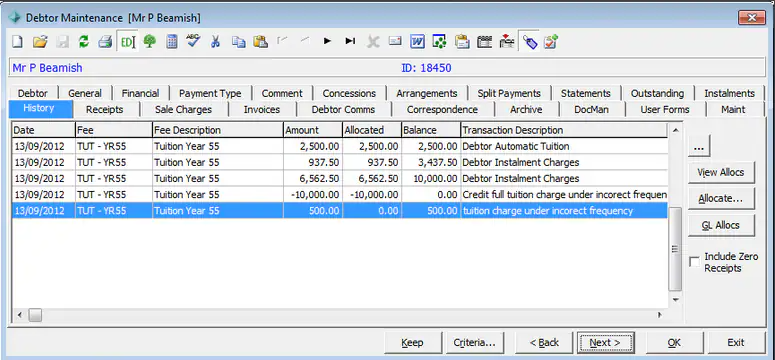
Task: Sort by the Amount column header
Action: [x=313, y=130]
